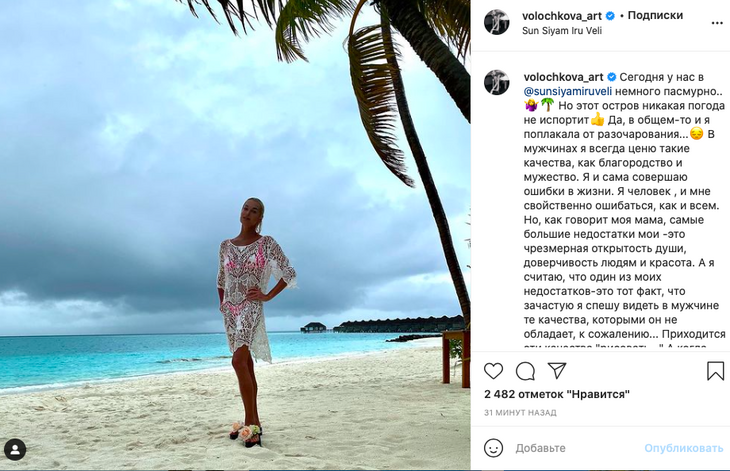The height and width of the screenshot is (471, 730).
Task: Share post with paper plane icon
Action: coord(557,371)
